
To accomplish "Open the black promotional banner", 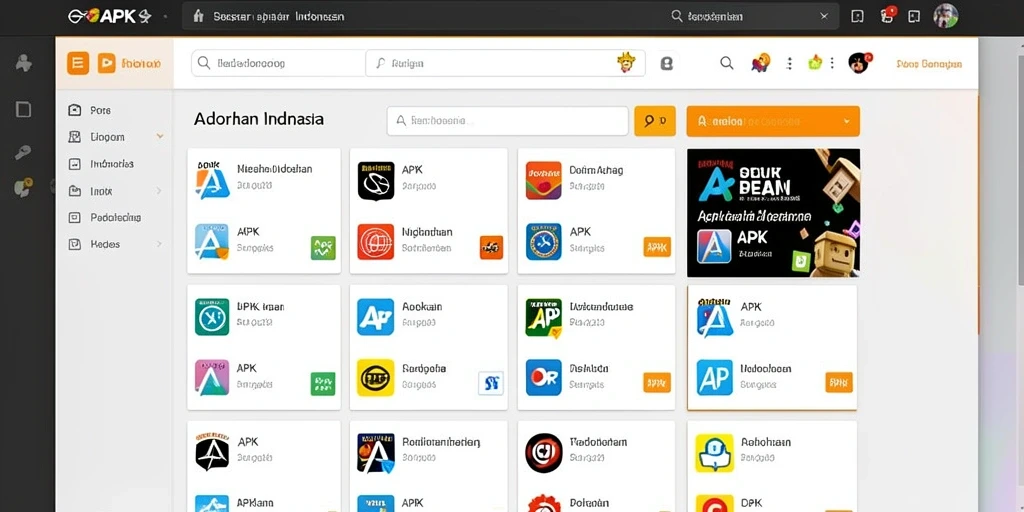I will point(773,213).
